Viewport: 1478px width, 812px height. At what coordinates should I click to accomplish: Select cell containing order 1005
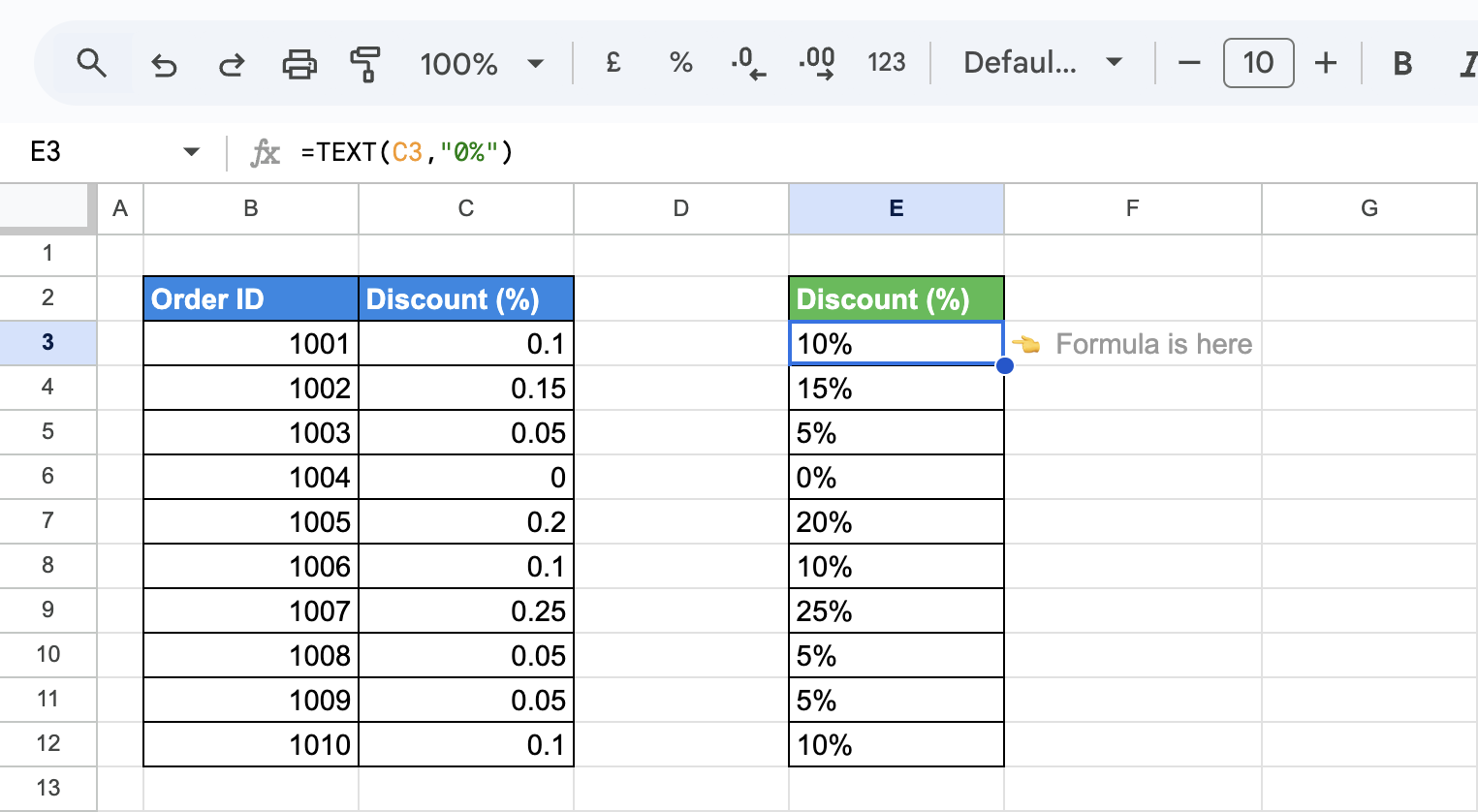[251, 521]
